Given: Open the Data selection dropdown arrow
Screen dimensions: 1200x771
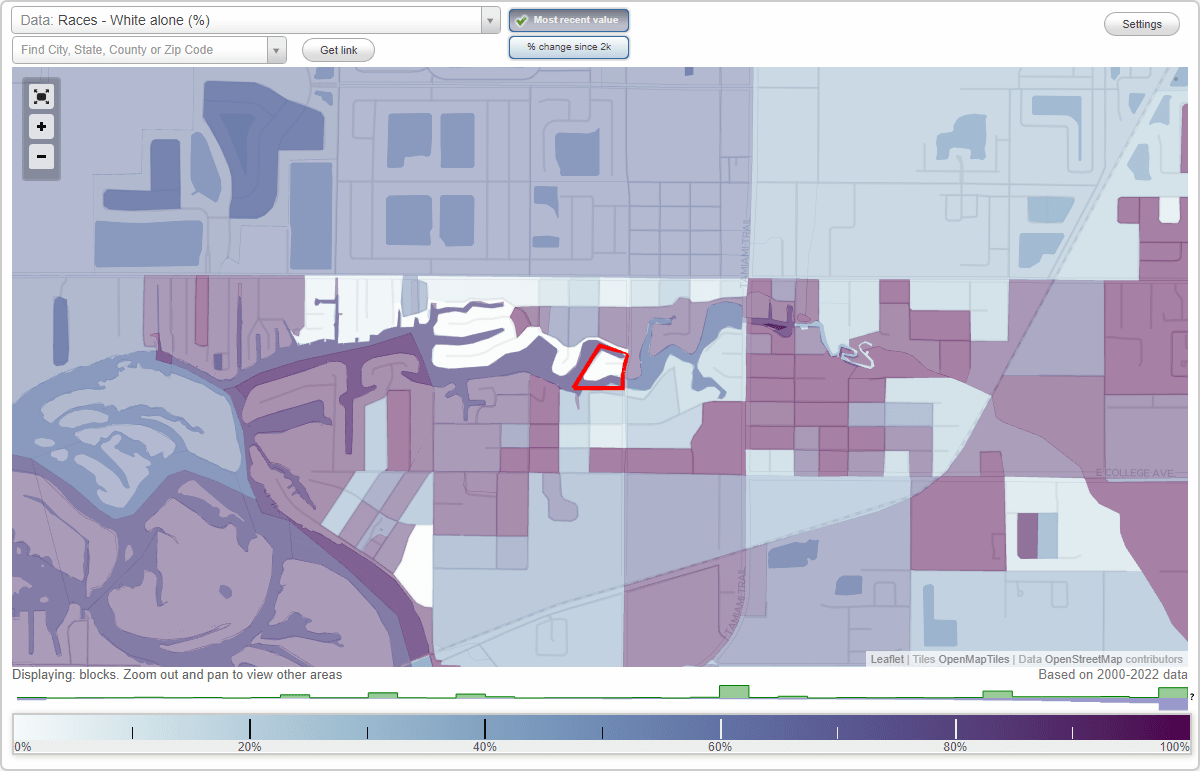Looking at the screenshot, I should coord(490,20).
